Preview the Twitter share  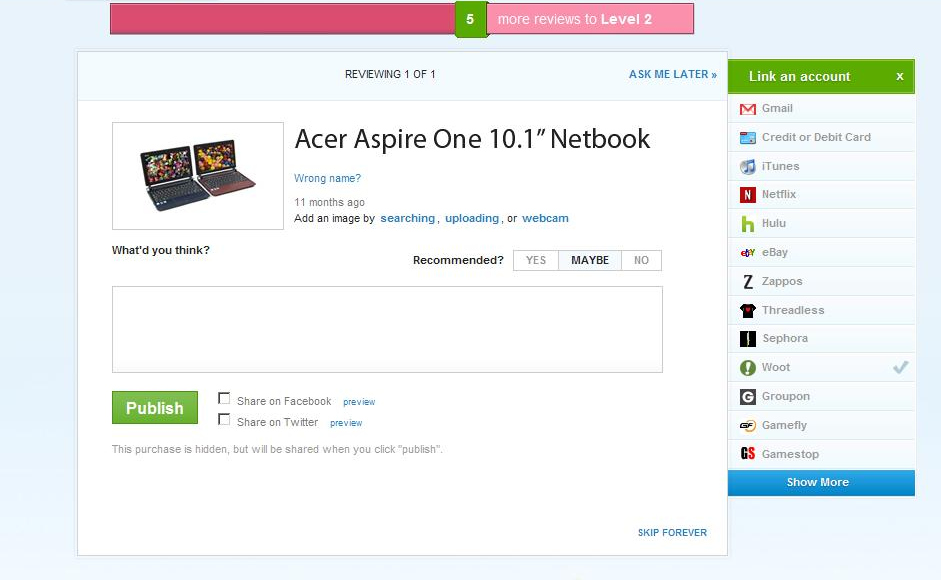[346, 423]
